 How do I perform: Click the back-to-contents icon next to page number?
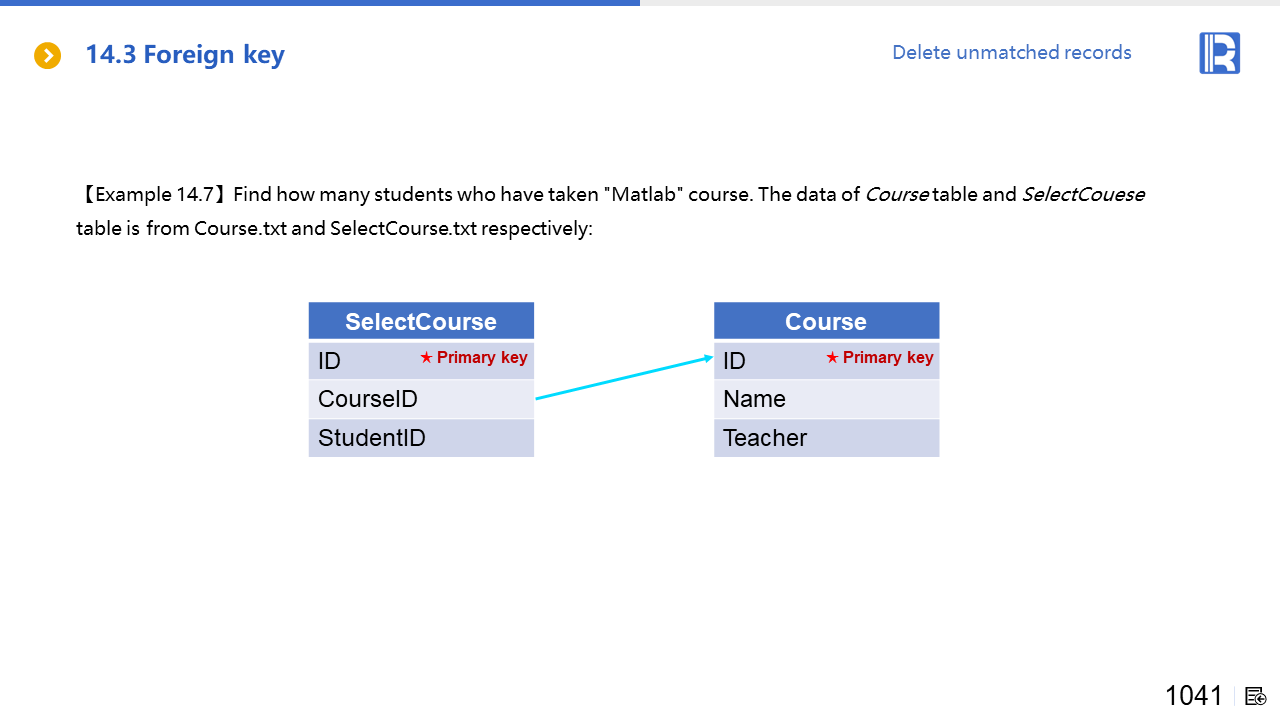1256,696
